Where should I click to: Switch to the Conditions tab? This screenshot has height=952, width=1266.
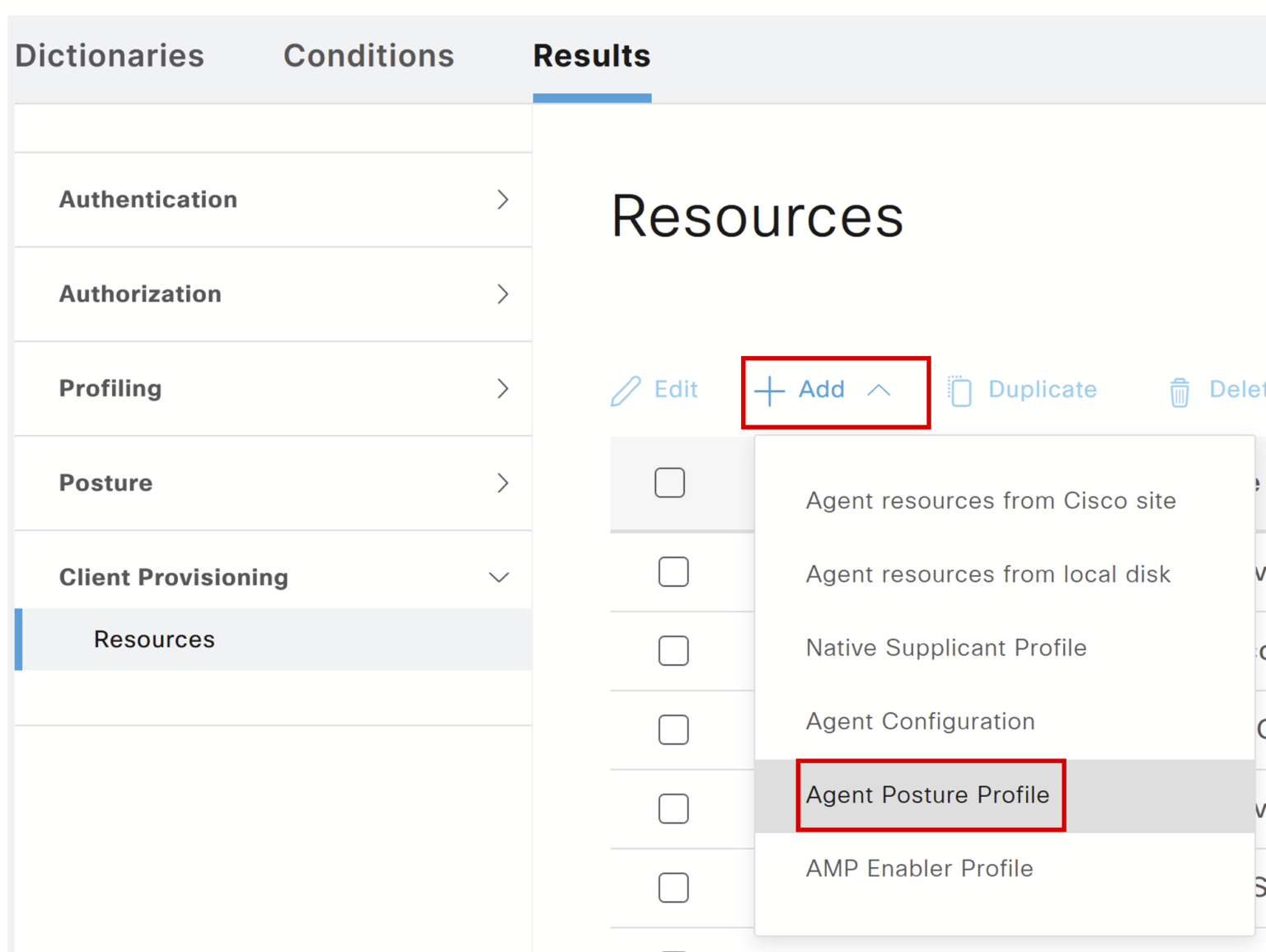(x=368, y=55)
